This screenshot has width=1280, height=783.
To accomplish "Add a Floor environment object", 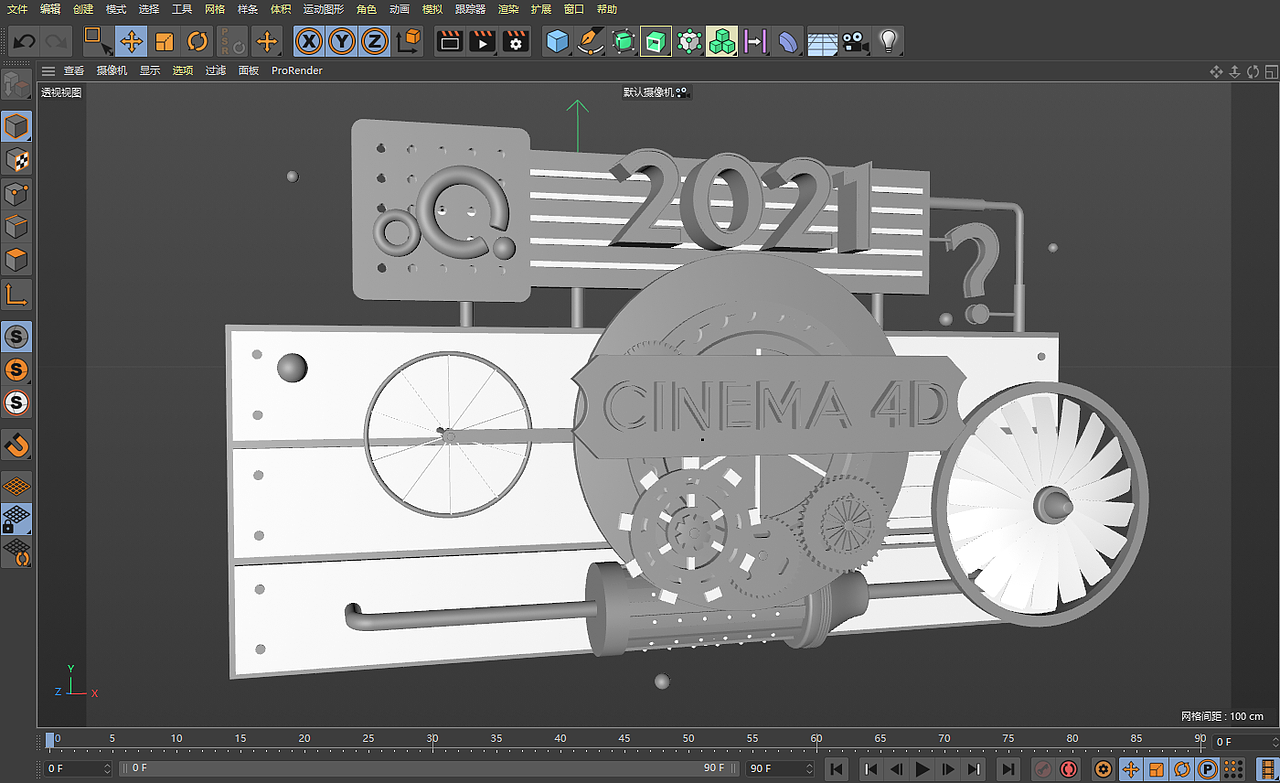I will pyautogui.click(x=821, y=42).
